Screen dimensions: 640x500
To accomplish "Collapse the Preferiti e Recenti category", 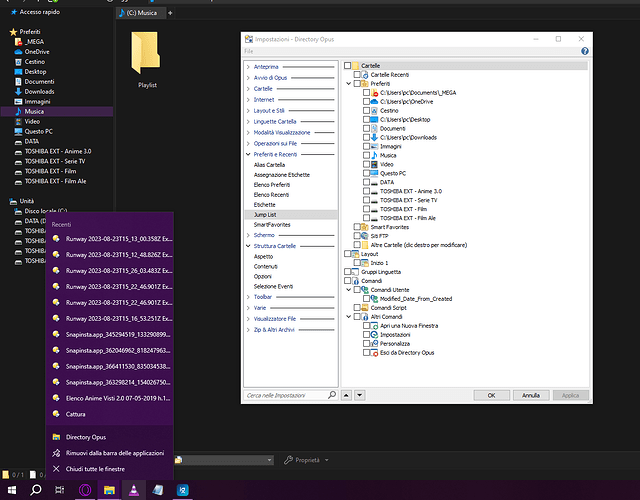I will point(248,154).
